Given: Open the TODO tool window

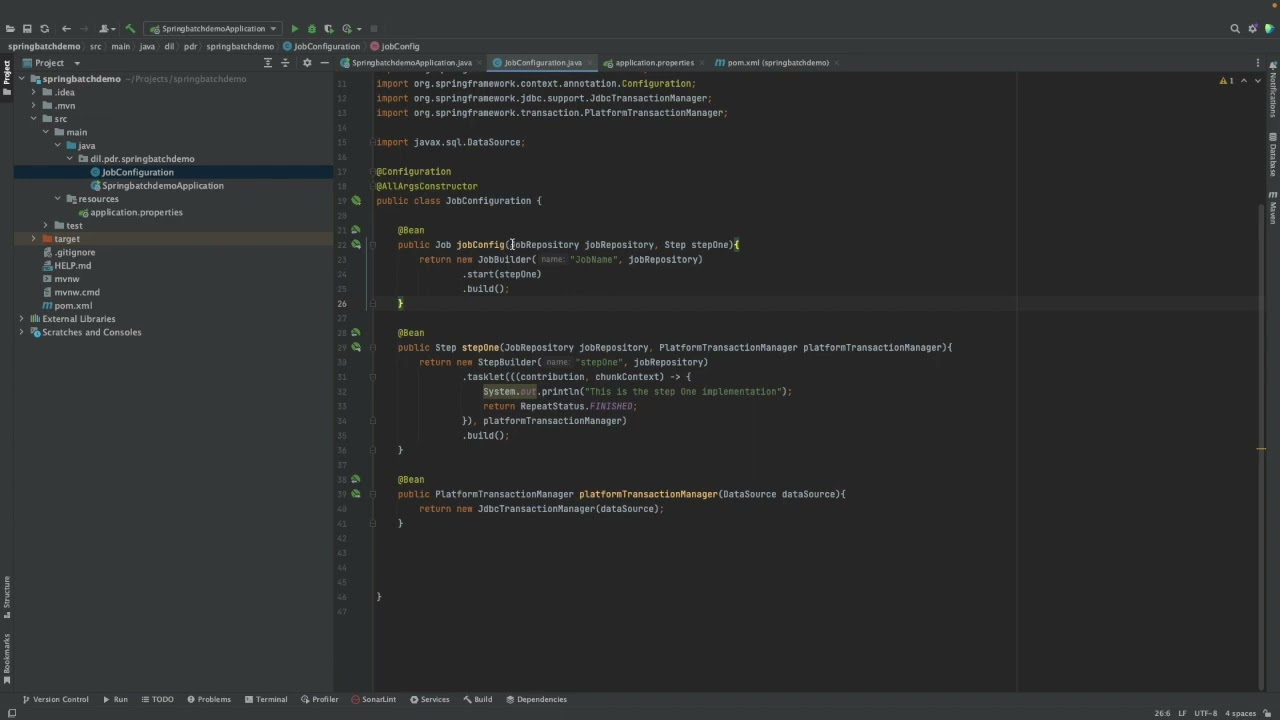Looking at the screenshot, I should pos(157,700).
